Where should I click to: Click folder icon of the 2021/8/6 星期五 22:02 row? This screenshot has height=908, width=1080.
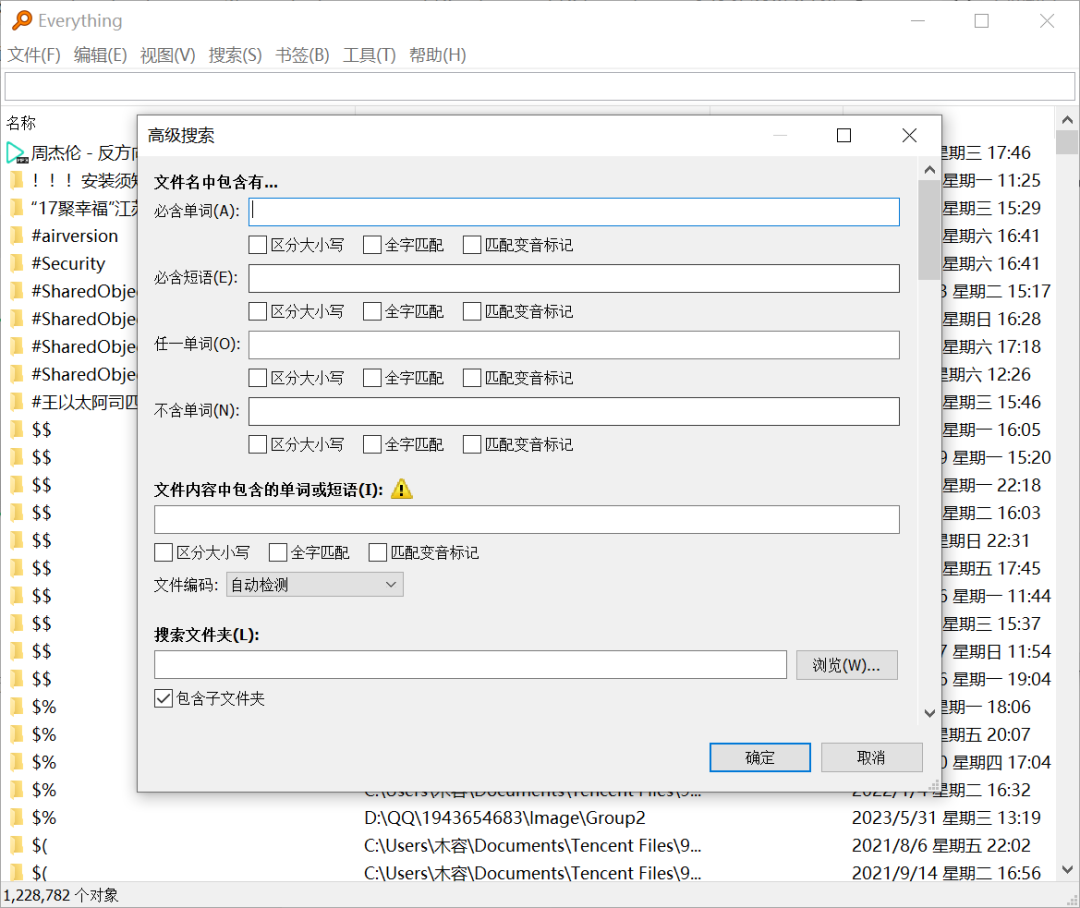(x=17, y=845)
